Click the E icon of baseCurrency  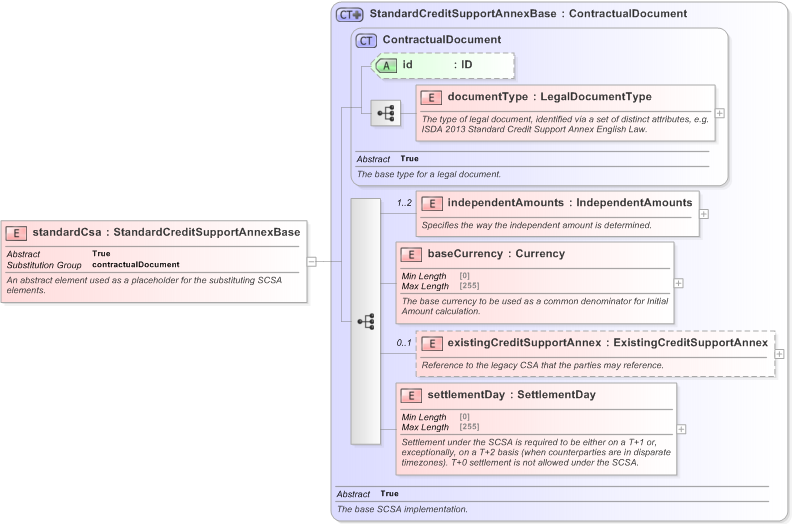pos(411,255)
